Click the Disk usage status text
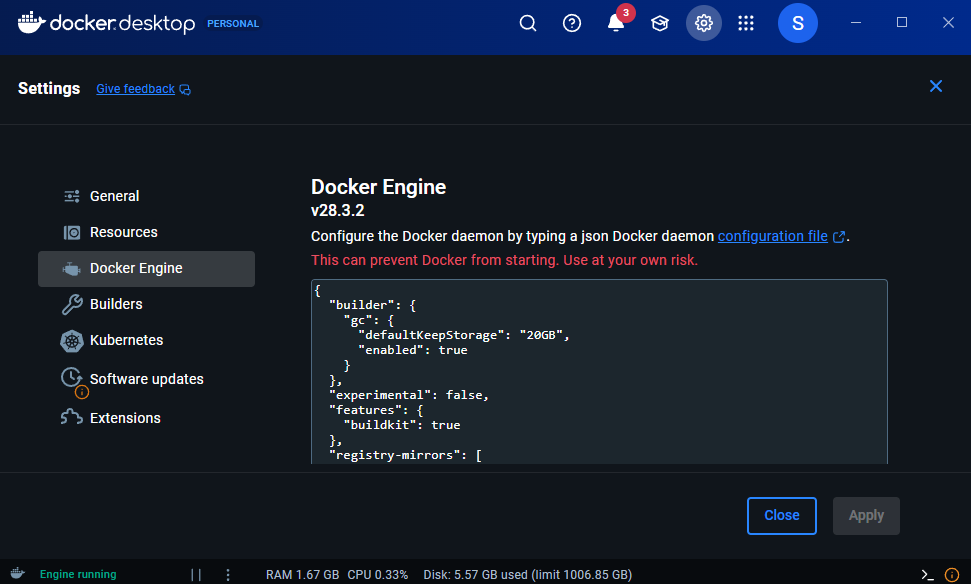The width and height of the screenshot is (971, 584). (528, 575)
